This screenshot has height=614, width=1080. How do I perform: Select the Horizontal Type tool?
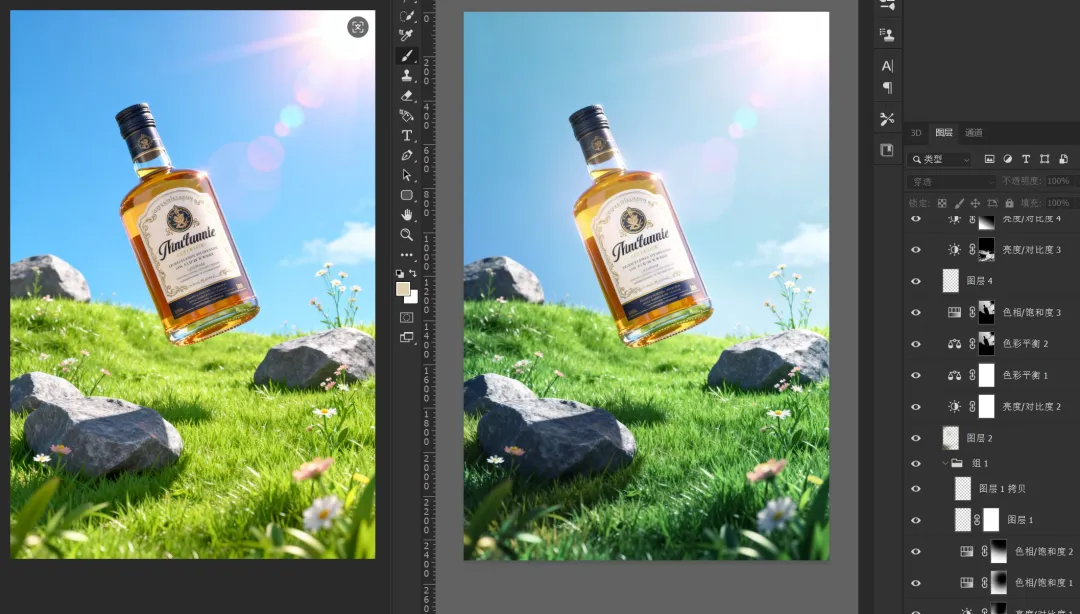[x=407, y=135]
